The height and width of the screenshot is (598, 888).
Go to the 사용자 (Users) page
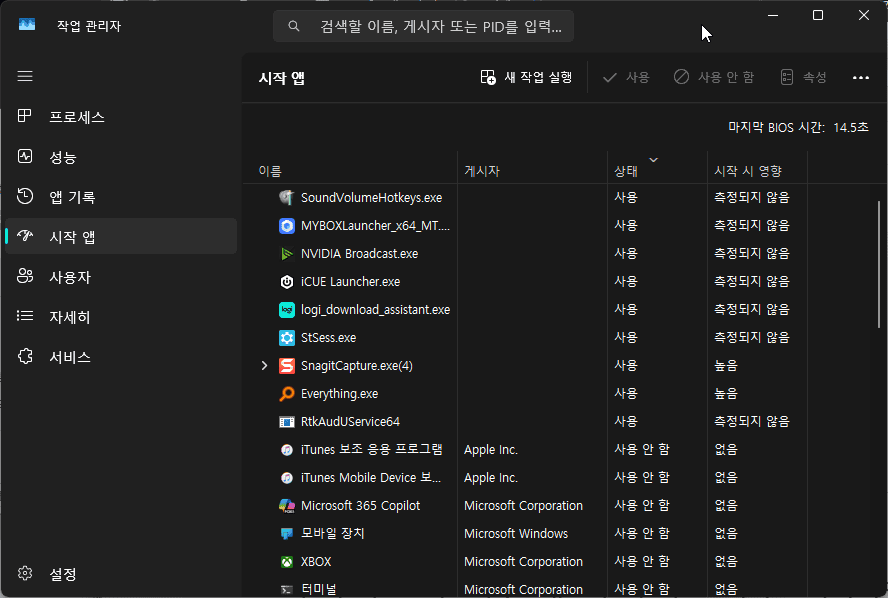120,277
